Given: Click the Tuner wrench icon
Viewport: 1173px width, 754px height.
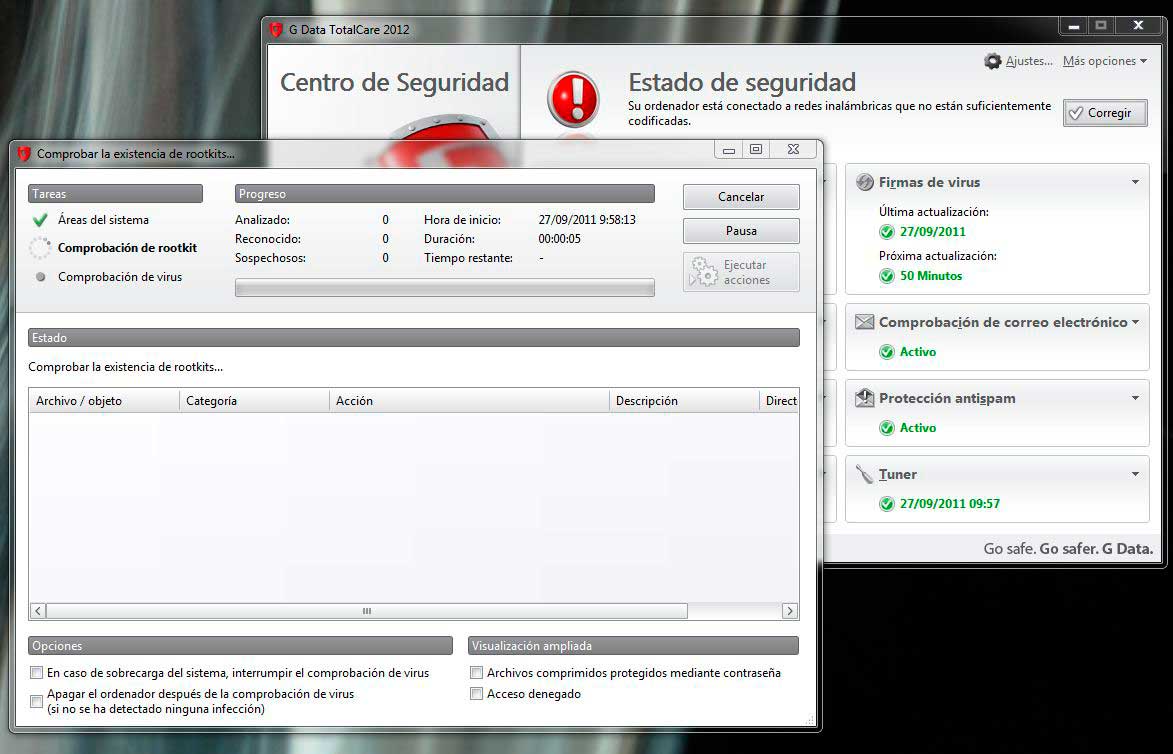Looking at the screenshot, I should 864,475.
